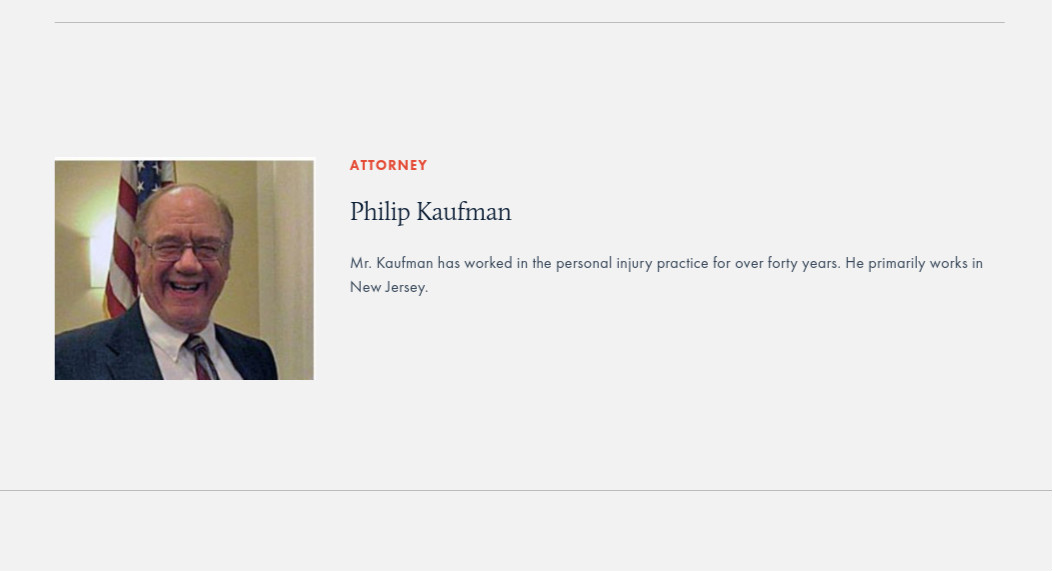This screenshot has height=571, width=1052.
Task: Click "Mr. Kaufman" starting the bio
Action: [x=391, y=263]
